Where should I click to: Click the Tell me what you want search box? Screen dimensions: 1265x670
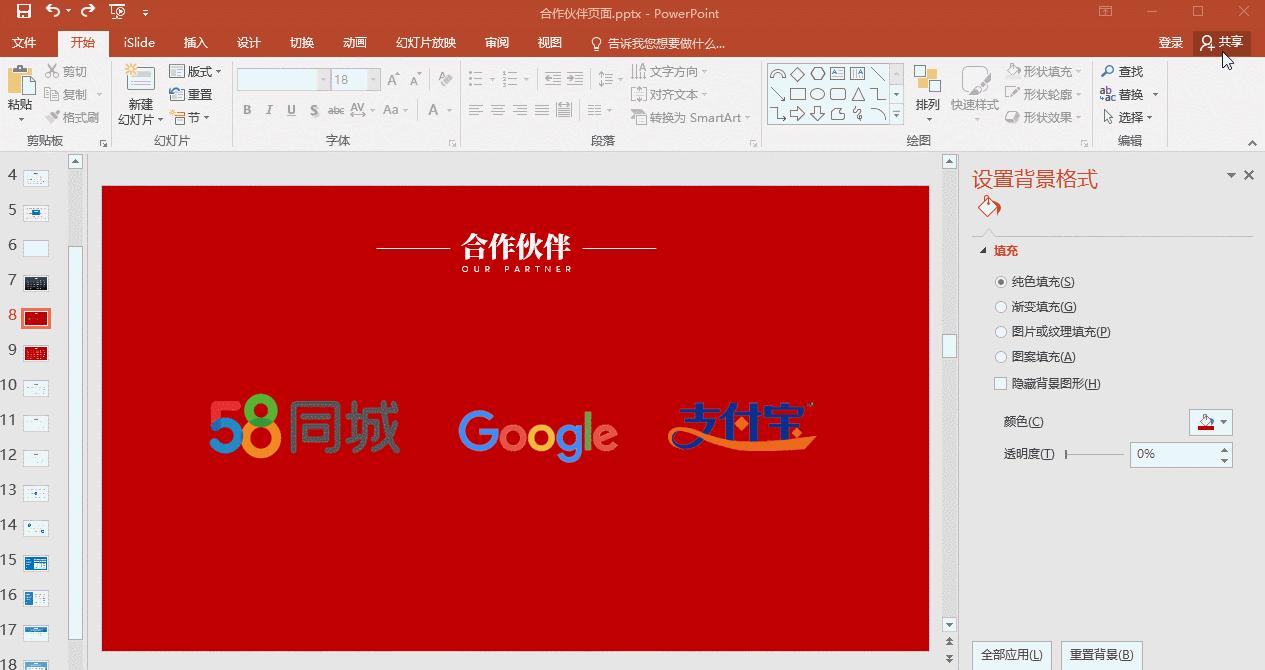[658, 43]
